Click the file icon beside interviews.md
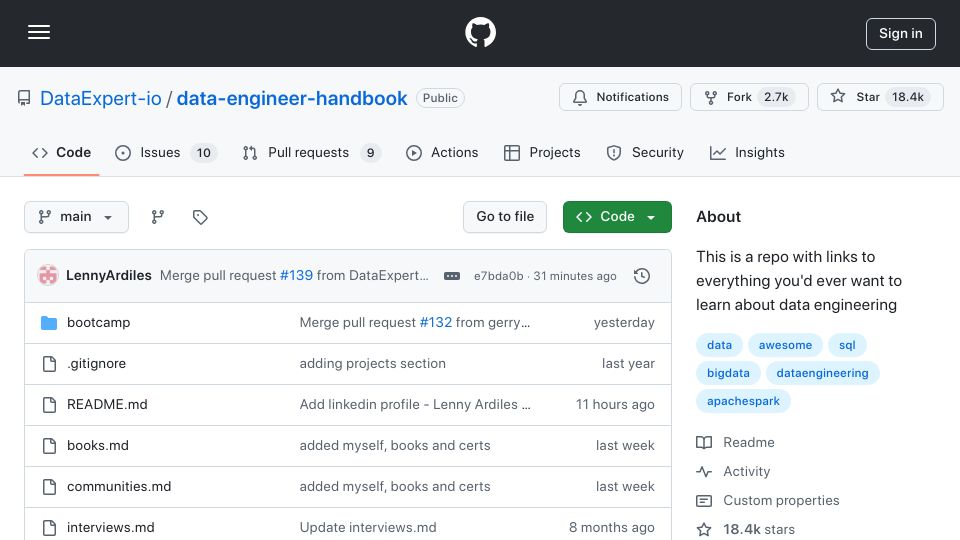960x540 pixels. pyautogui.click(x=49, y=528)
